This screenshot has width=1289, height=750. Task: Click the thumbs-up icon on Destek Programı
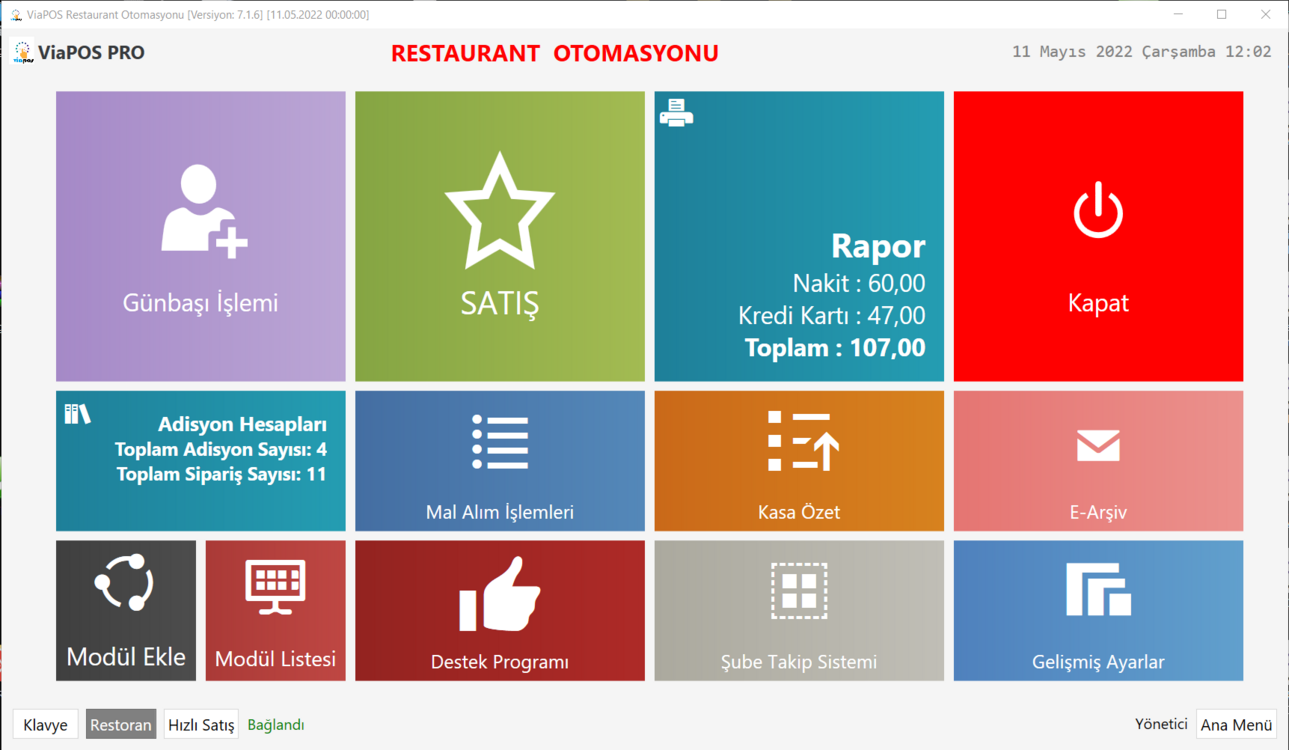click(500, 595)
